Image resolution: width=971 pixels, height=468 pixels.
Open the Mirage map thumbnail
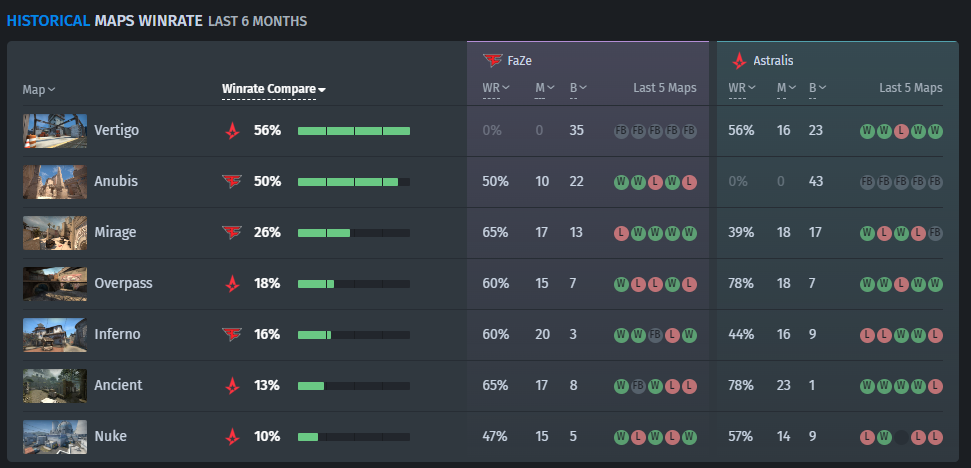point(54,233)
